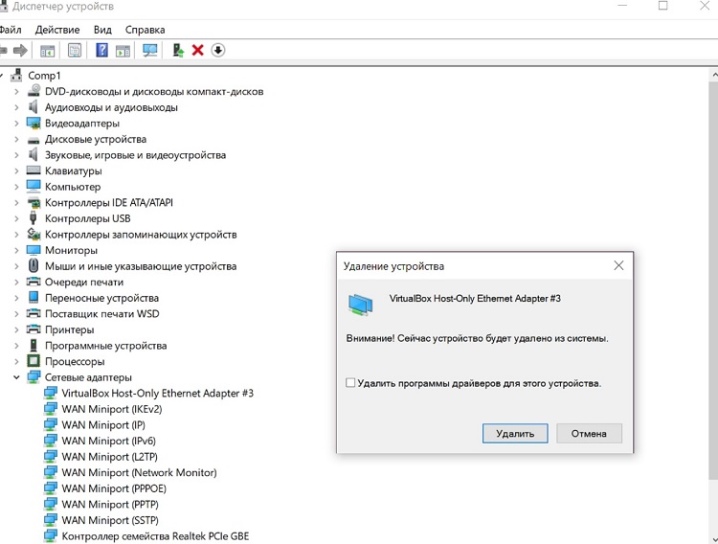The height and width of the screenshot is (544, 718).
Task: Open the Справка menu
Action: click(145, 30)
